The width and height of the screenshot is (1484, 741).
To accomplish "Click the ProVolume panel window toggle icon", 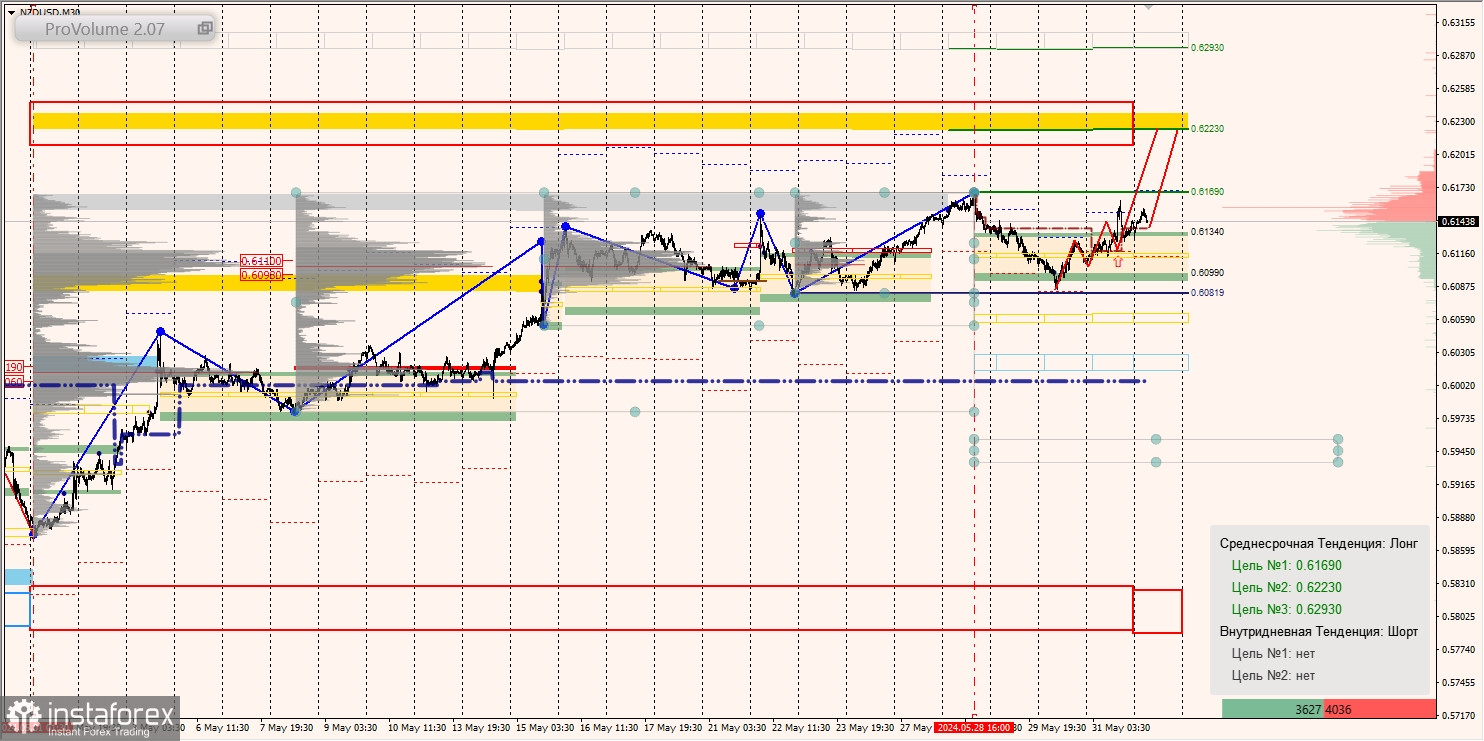I will [204, 29].
